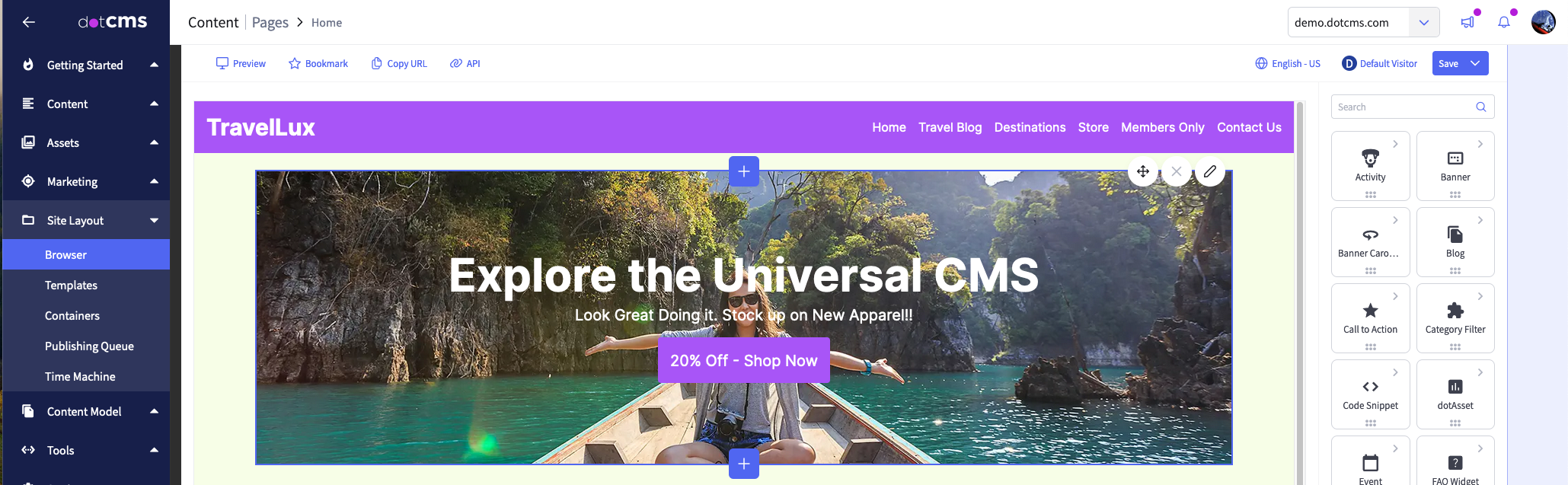Pick the Call to Action star tile
Viewport: 1568px width, 485px height.
[x=1370, y=318]
